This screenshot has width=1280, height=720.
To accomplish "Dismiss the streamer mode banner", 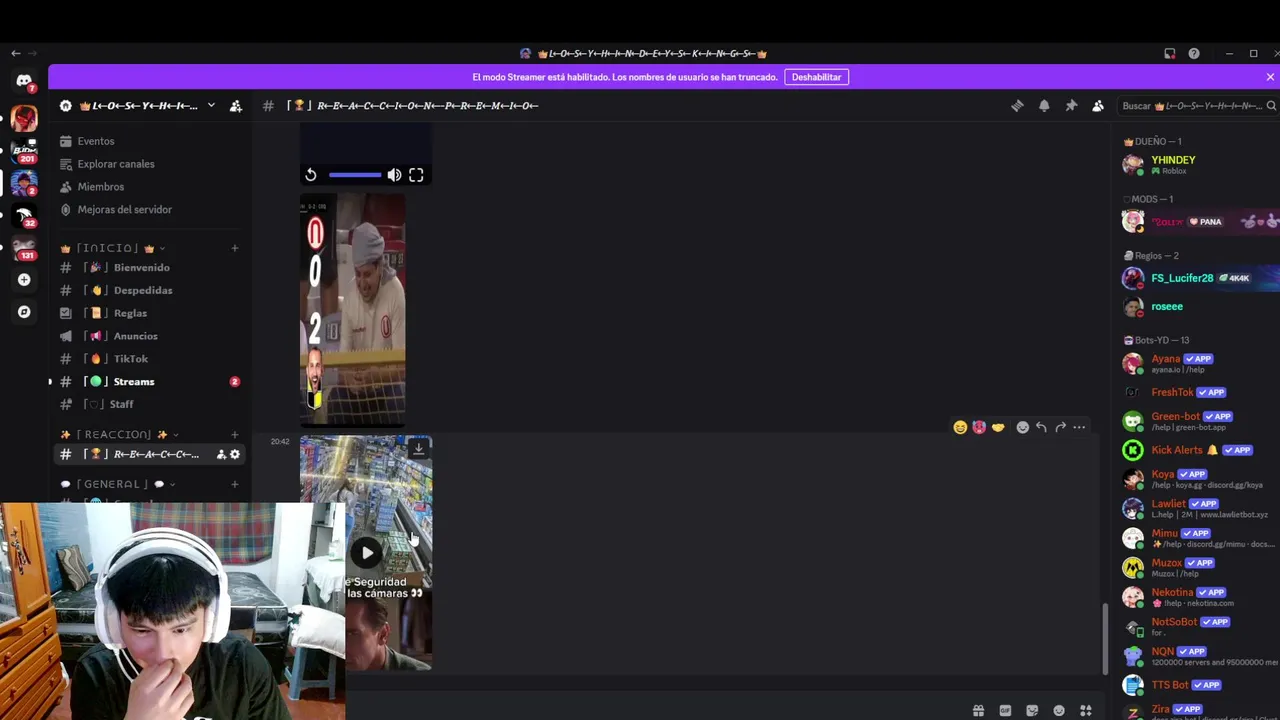I will 1270,77.
